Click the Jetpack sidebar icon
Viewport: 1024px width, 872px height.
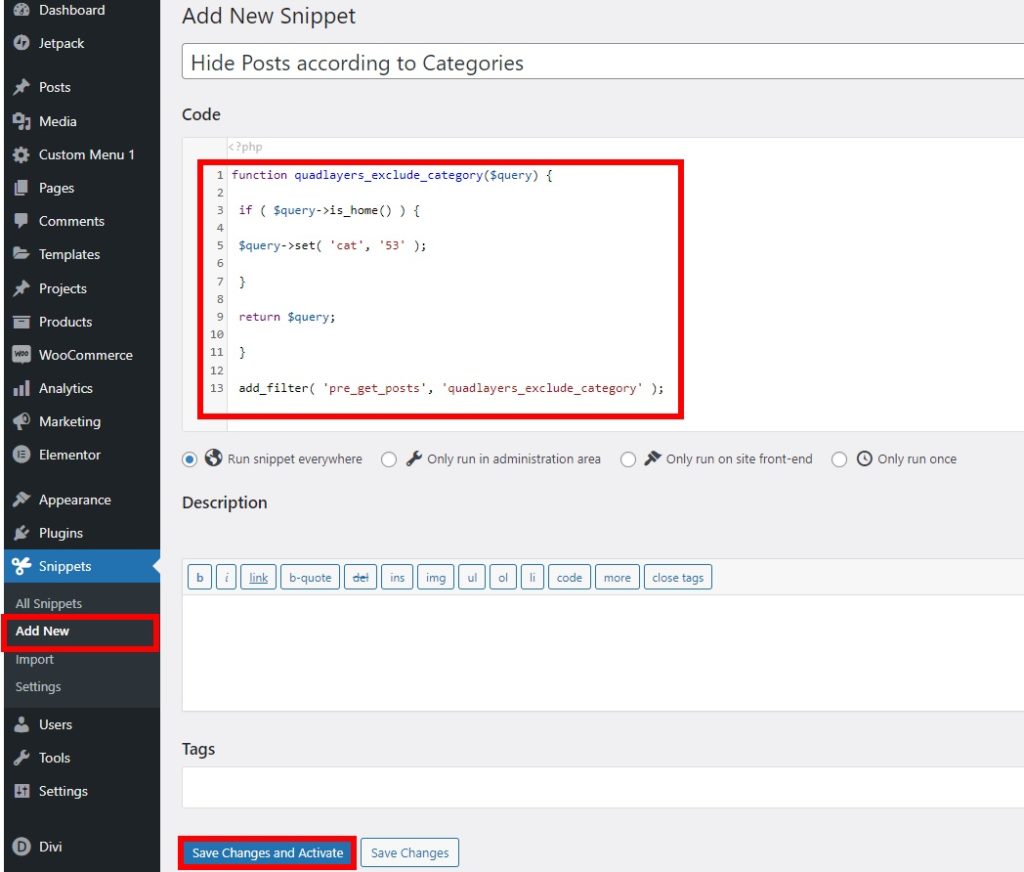coord(22,43)
